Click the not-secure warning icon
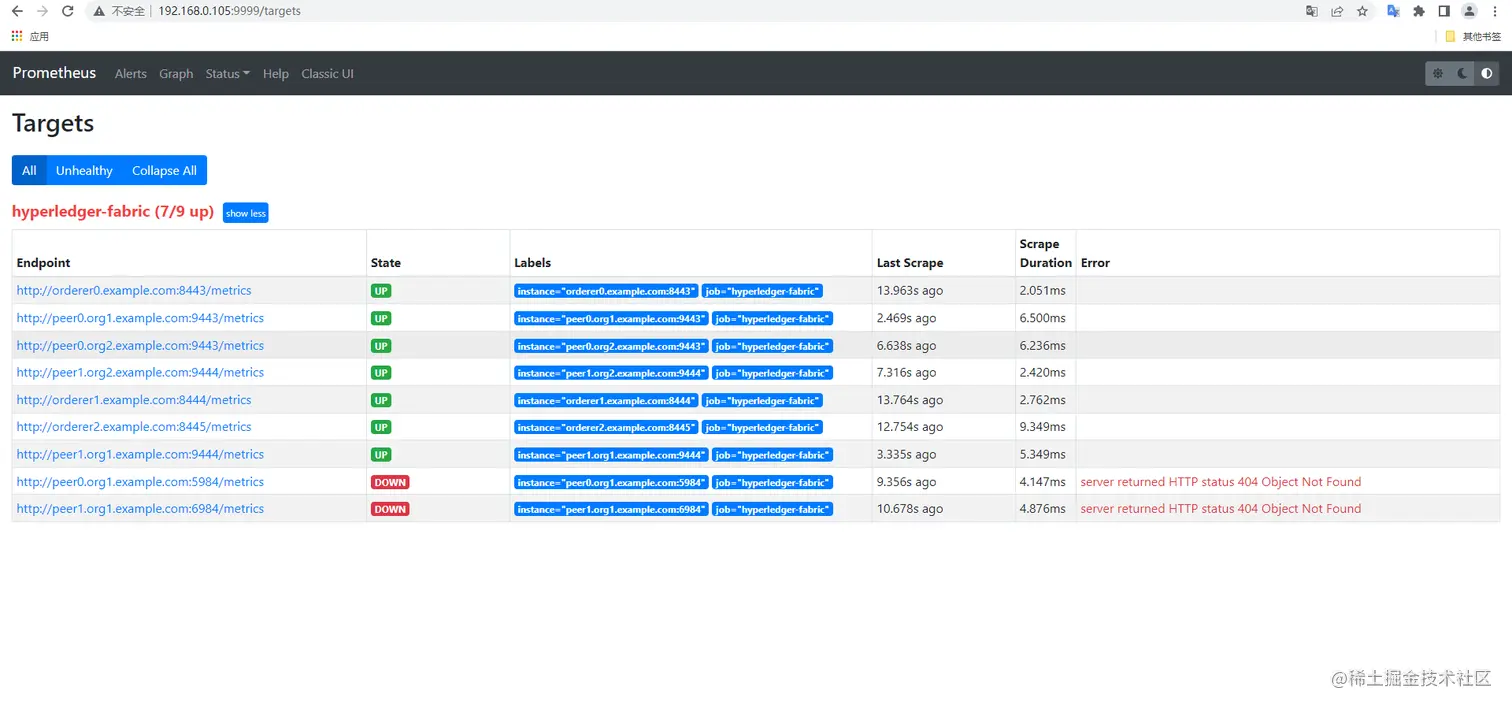1512x709 pixels. pyautogui.click(x=99, y=11)
